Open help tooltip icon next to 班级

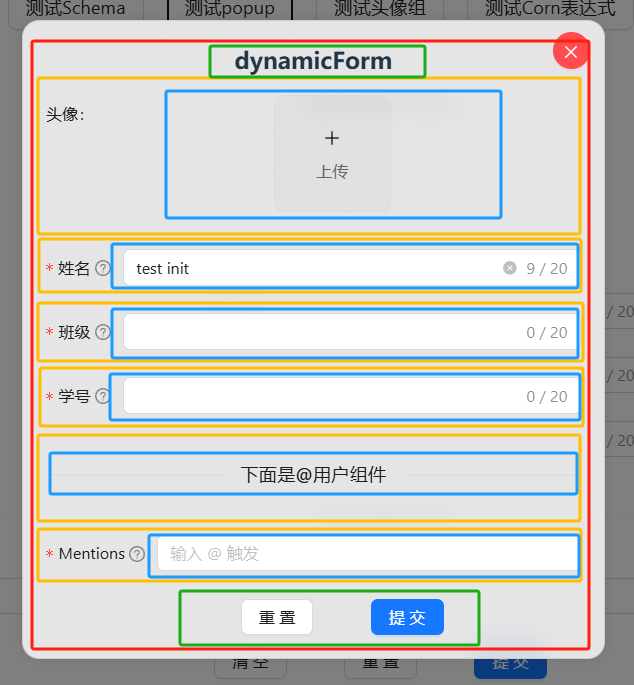click(103, 332)
